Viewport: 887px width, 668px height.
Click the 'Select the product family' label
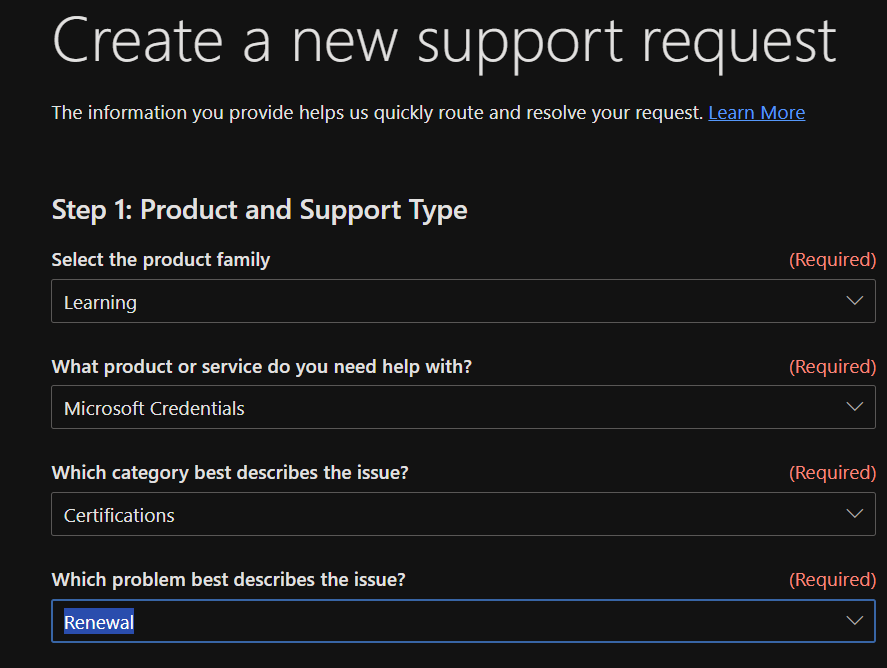click(161, 260)
